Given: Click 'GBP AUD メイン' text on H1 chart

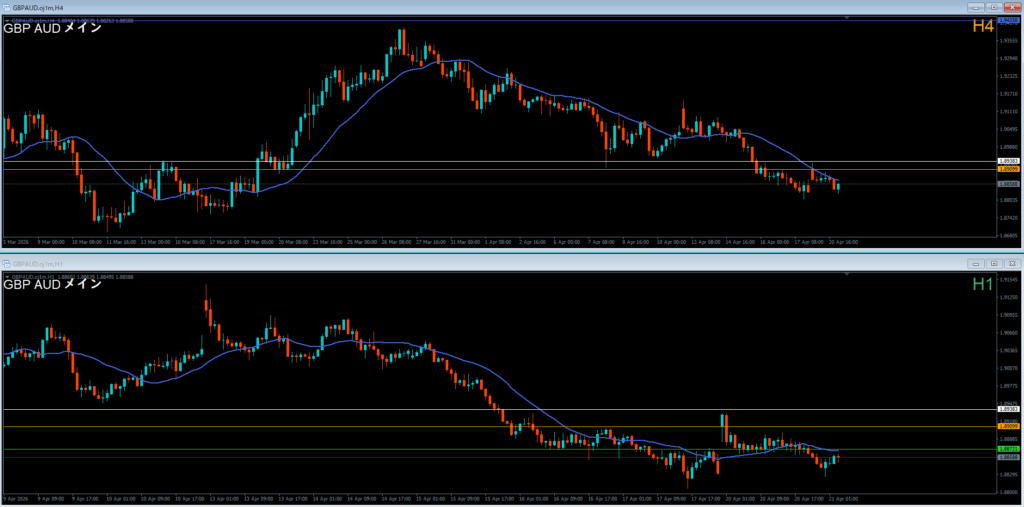Looking at the screenshot, I should 52,284.
